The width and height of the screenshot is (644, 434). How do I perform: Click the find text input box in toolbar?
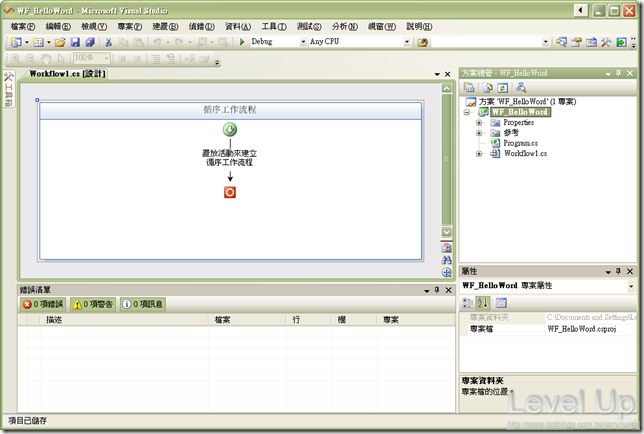pos(486,42)
